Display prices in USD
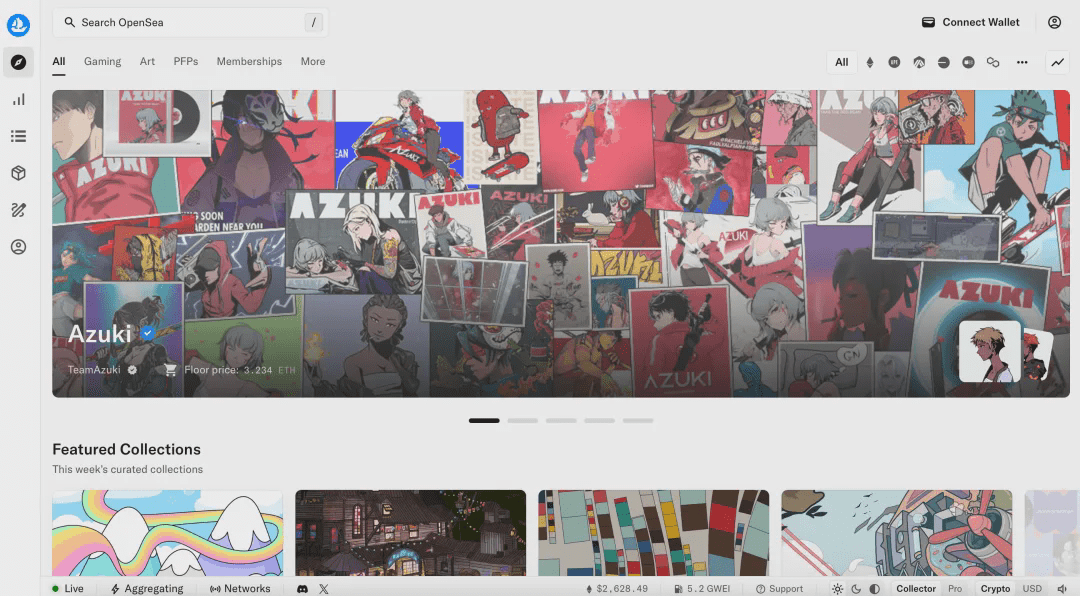 point(1032,588)
